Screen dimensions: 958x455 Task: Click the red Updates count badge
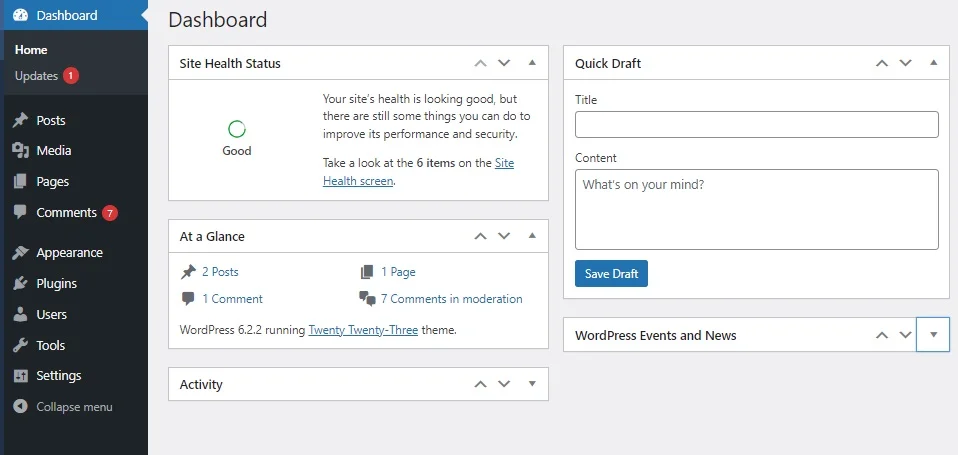click(70, 76)
